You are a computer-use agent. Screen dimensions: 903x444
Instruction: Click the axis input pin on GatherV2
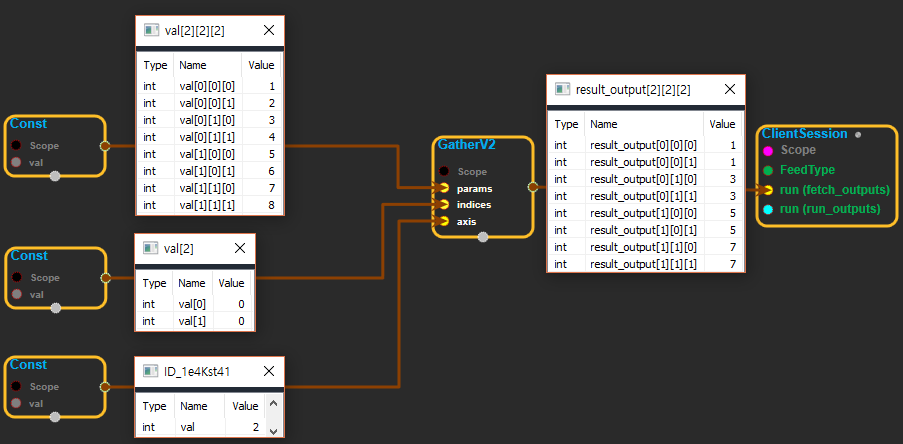pyautogui.click(x=443, y=222)
